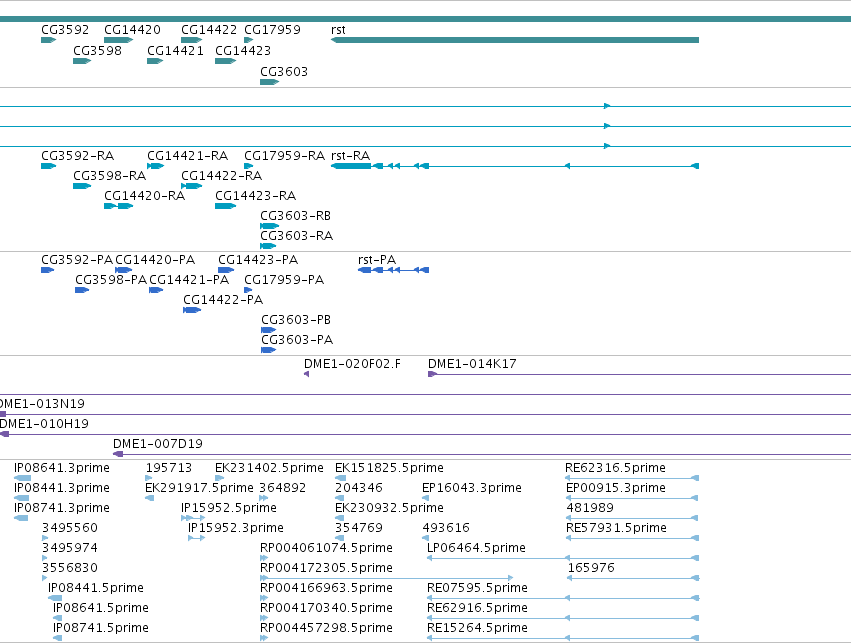Click the DME1-020F02.F clone label

[x=353, y=364]
